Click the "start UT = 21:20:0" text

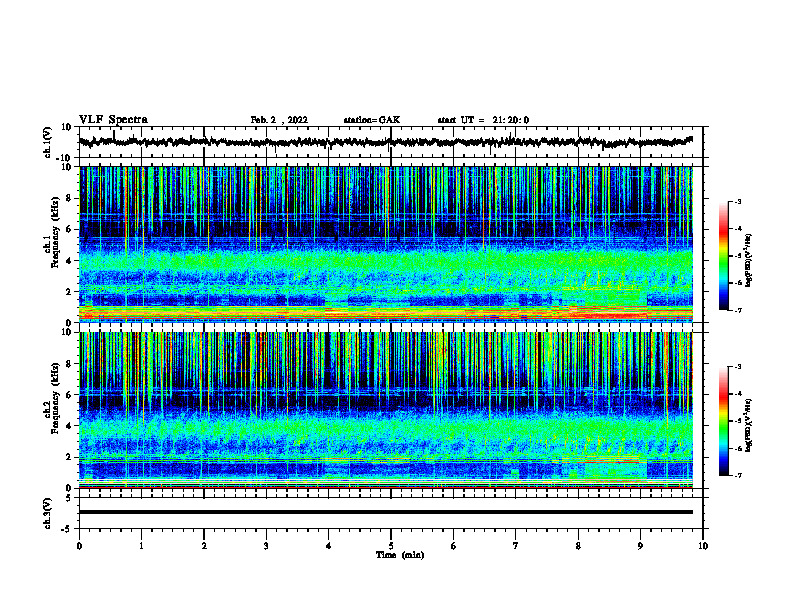pos(483,120)
